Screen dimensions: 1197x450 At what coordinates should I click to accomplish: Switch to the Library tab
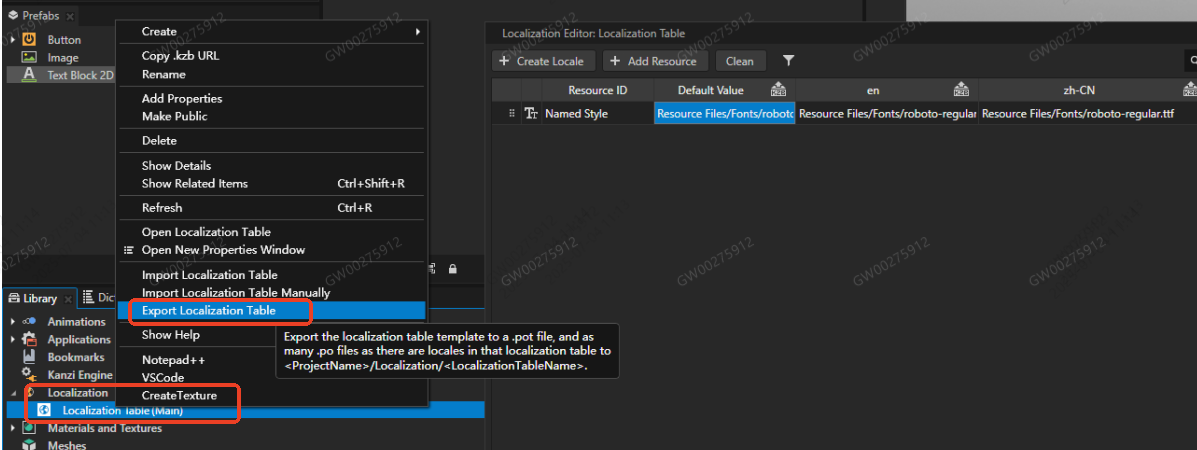point(38,298)
